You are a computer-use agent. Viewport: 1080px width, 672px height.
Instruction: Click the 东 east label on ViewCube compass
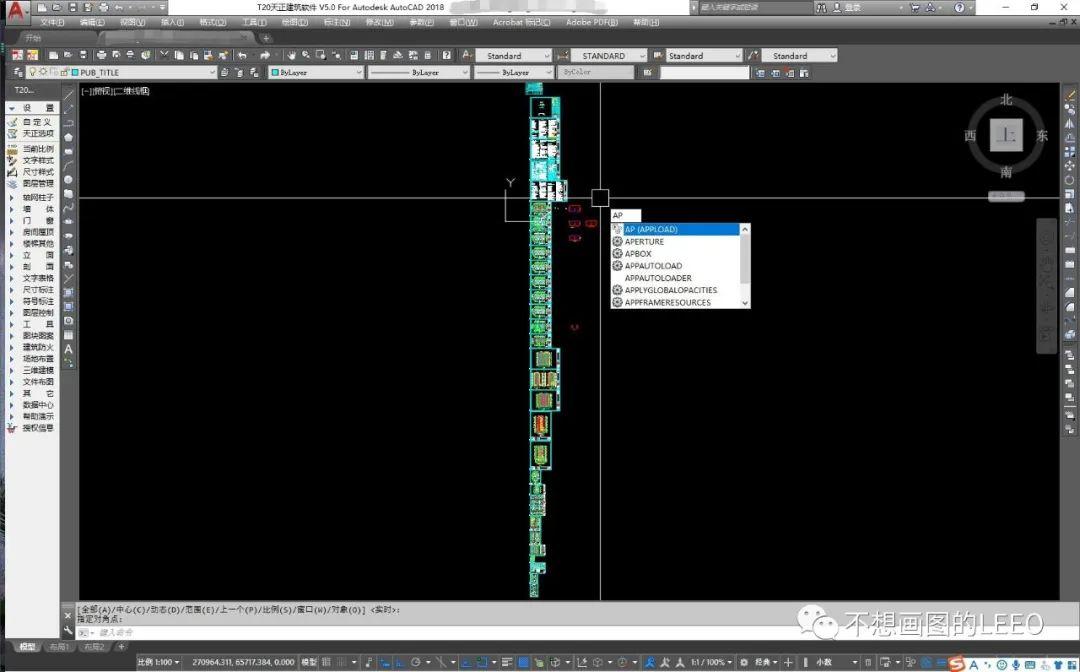[x=1042, y=136]
